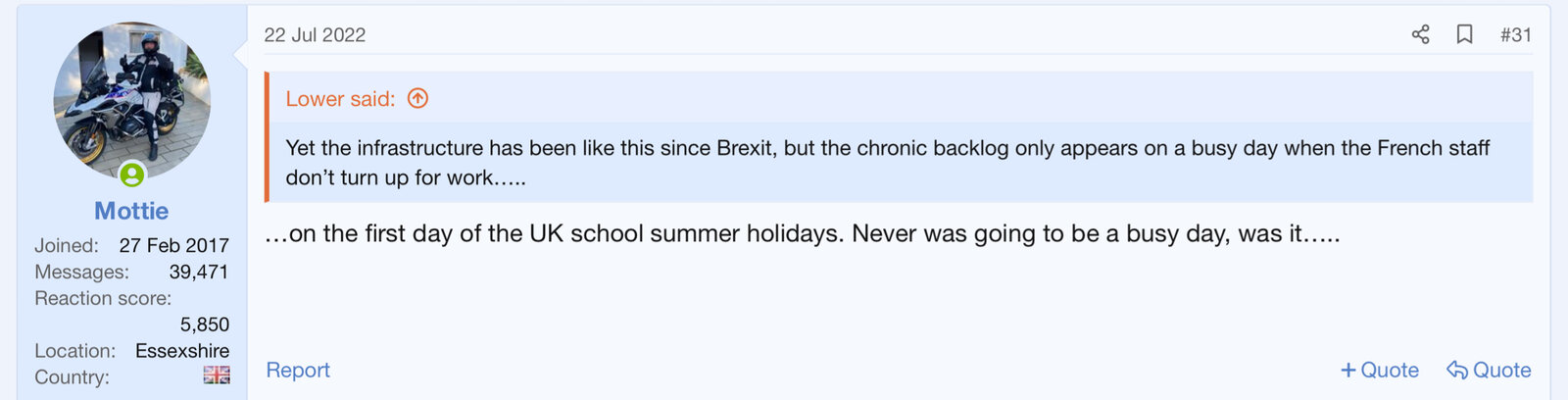1568x400 pixels.
Task: Click the up-arrow icon beside "Lower said:"
Action: pos(417,98)
